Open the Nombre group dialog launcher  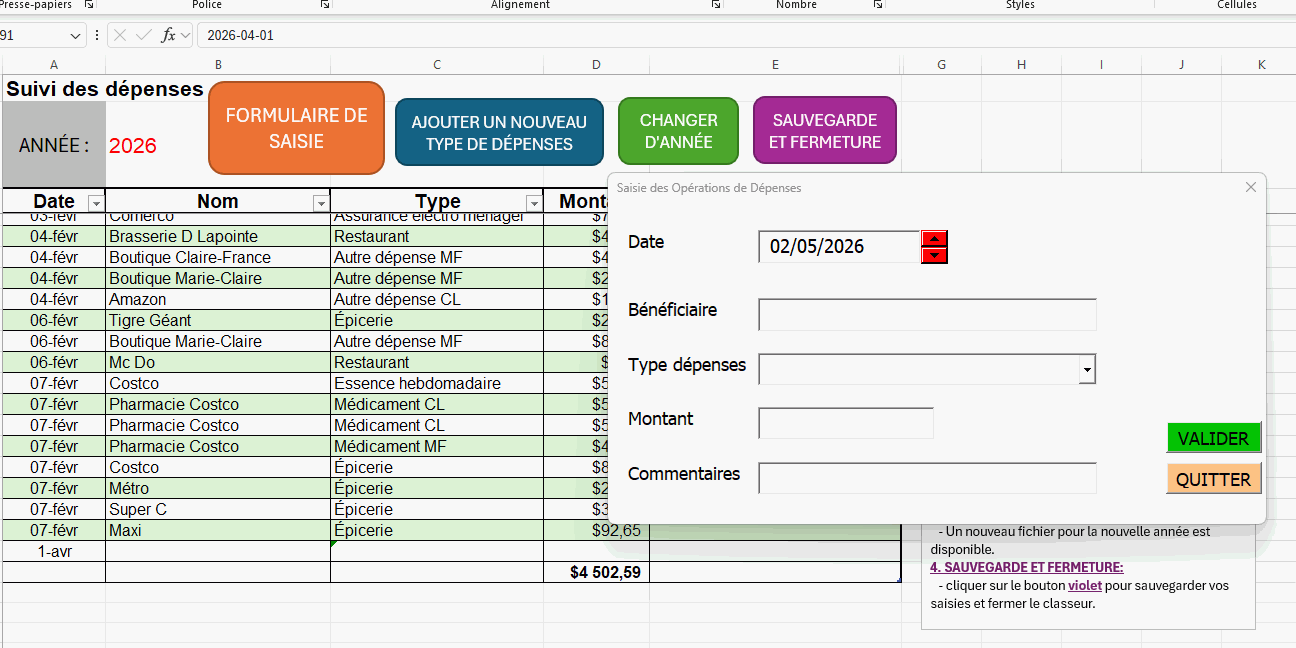pyautogui.click(x=877, y=5)
